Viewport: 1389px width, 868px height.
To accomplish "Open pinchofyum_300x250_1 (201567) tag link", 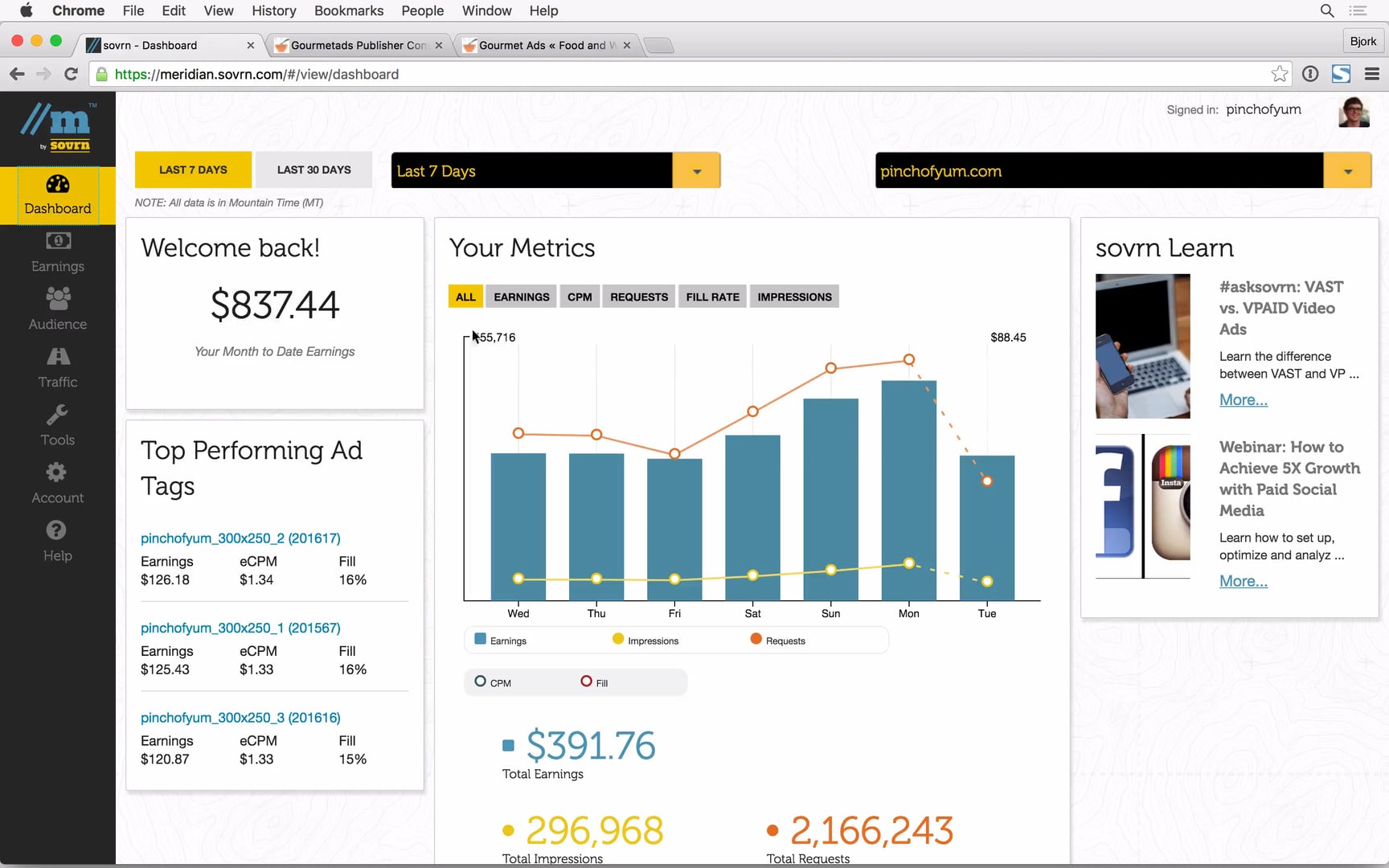I will coord(240,628).
